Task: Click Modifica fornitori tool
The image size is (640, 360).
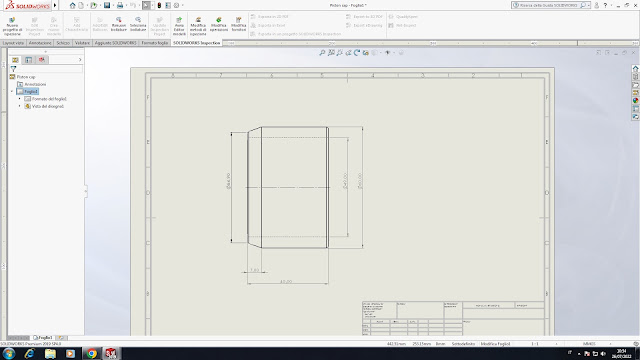Action: [x=239, y=24]
